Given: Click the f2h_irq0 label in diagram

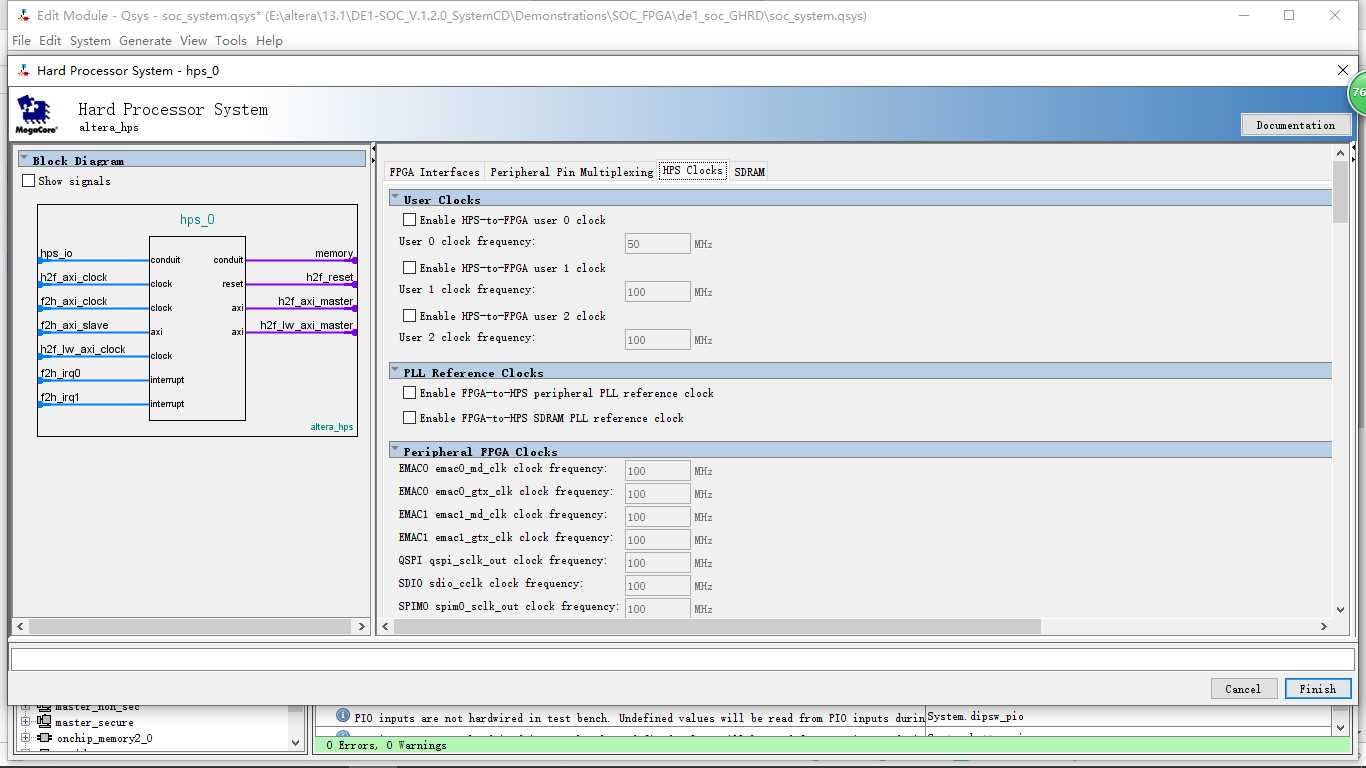Looking at the screenshot, I should [x=60, y=373].
